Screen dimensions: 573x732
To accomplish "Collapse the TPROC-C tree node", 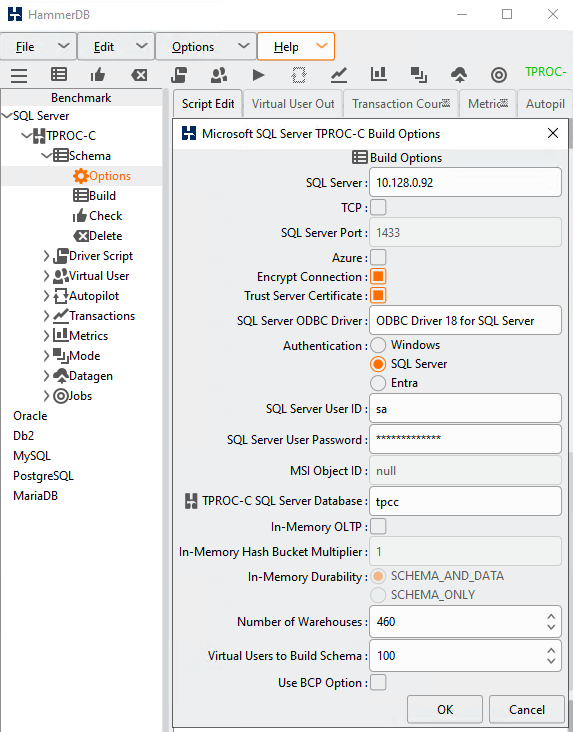I will (x=27, y=136).
